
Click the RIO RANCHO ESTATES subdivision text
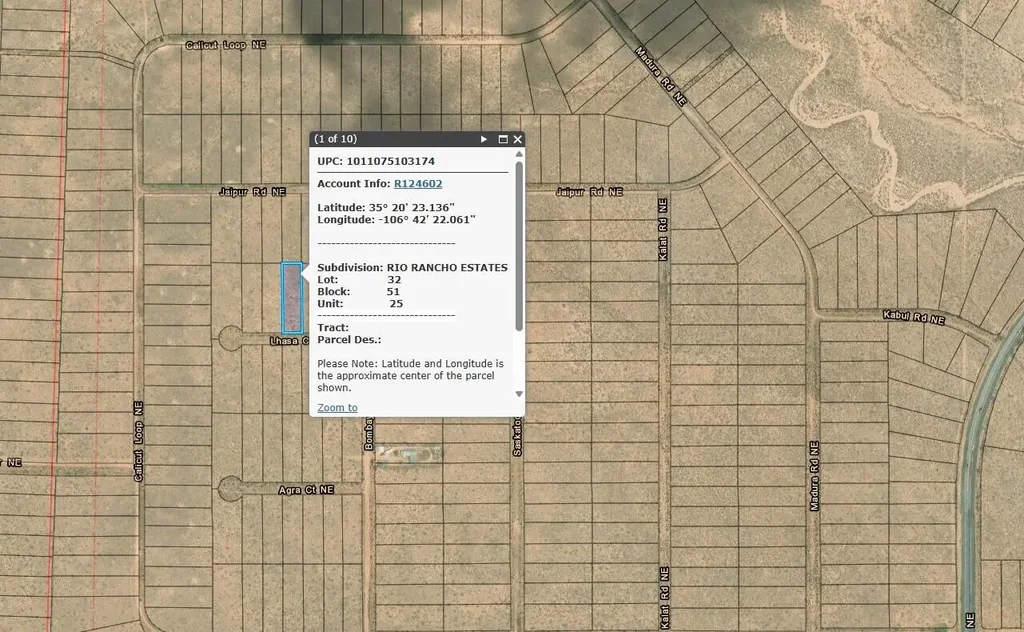point(447,268)
